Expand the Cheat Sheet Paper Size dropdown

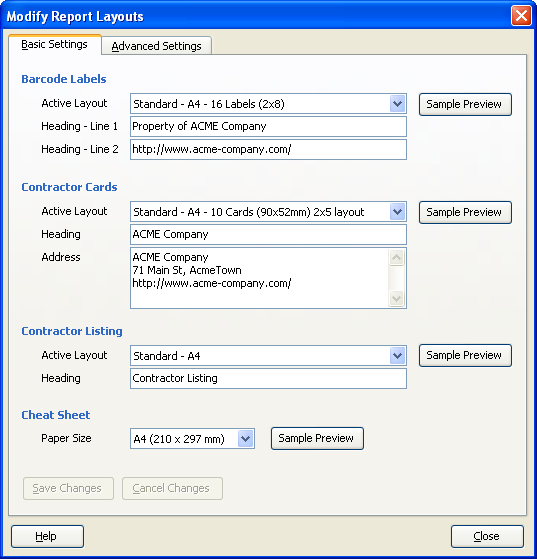coord(245,439)
